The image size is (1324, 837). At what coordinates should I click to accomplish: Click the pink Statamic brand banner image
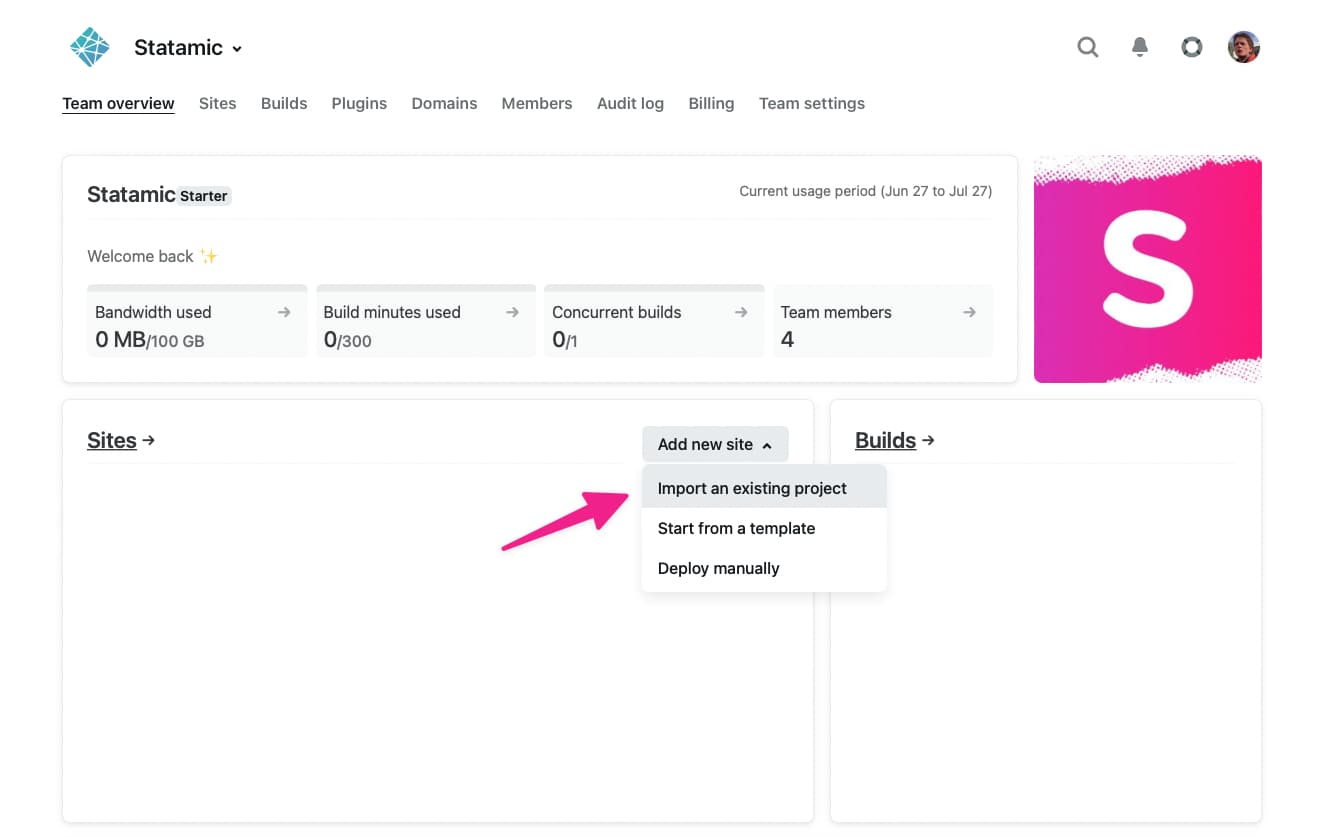[x=1147, y=268]
